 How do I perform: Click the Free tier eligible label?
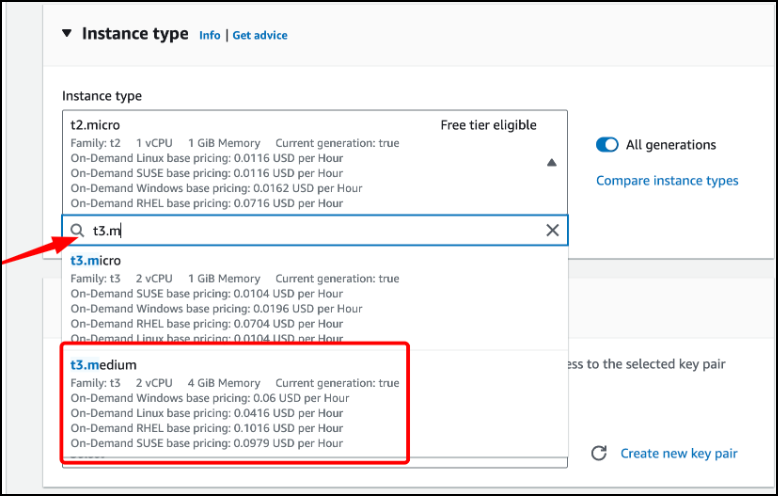point(488,125)
